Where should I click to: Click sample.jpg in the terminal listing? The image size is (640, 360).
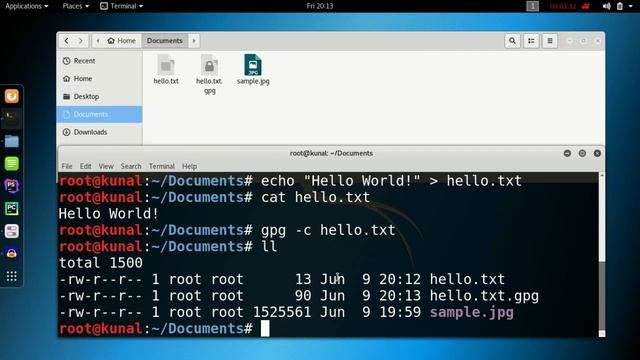tap(471, 312)
